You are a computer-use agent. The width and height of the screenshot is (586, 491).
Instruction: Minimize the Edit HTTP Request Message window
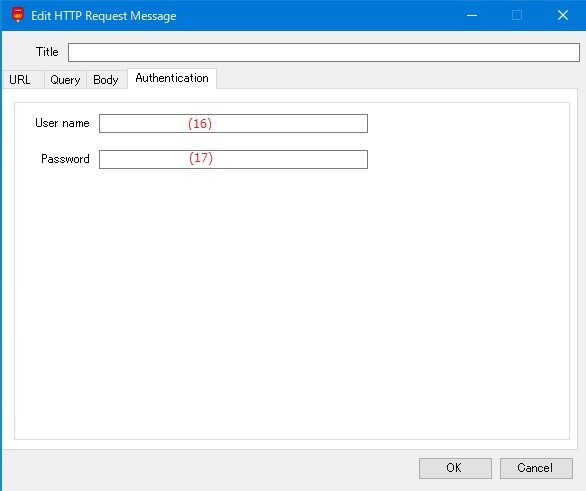(x=472, y=15)
